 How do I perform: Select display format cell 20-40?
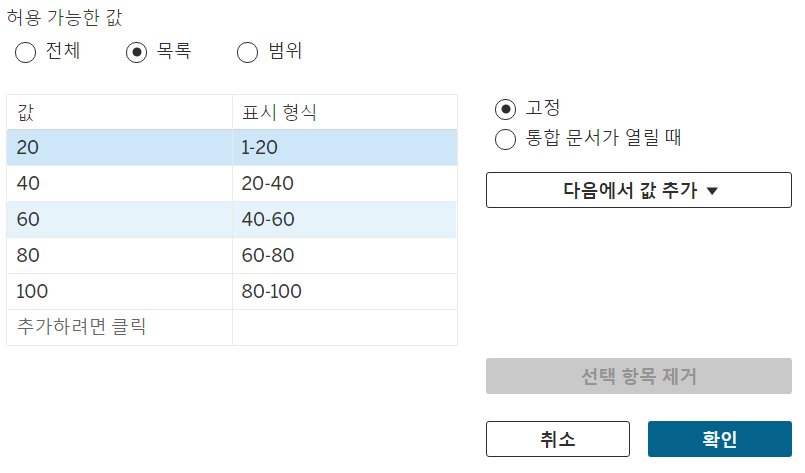(345, 183)
